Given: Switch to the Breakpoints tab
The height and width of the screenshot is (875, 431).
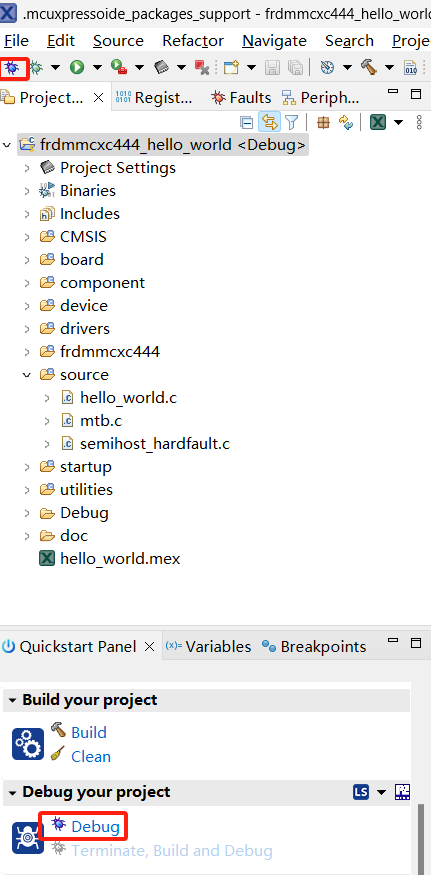Looking at the screenshot, I should click(x=314, y=646).
